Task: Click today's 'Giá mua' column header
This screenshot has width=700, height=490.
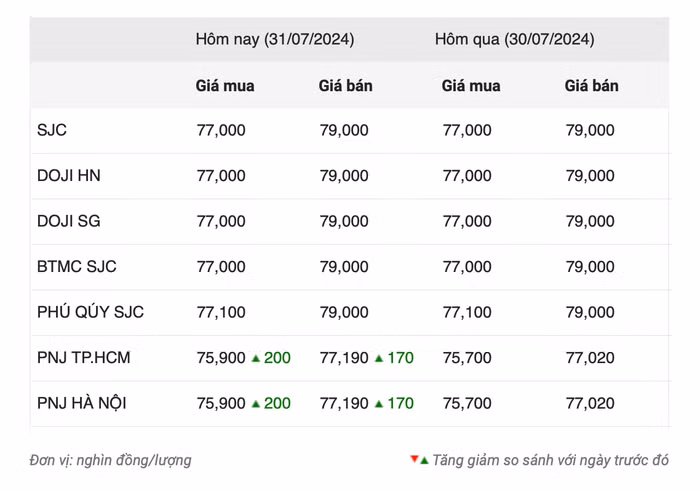Action: [x=225, y=86]
